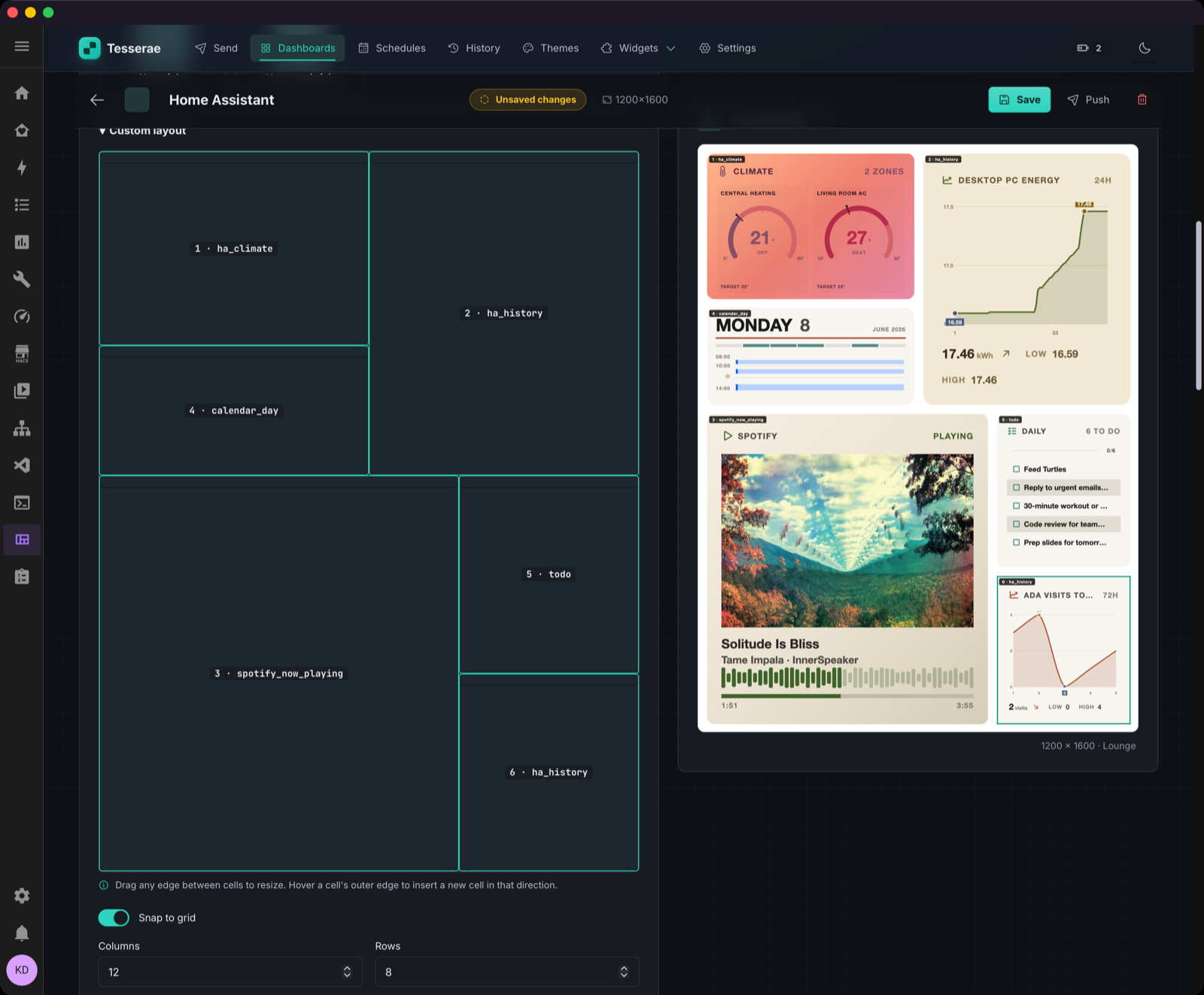Open the VS Code sidebar icon

(22, 465)
